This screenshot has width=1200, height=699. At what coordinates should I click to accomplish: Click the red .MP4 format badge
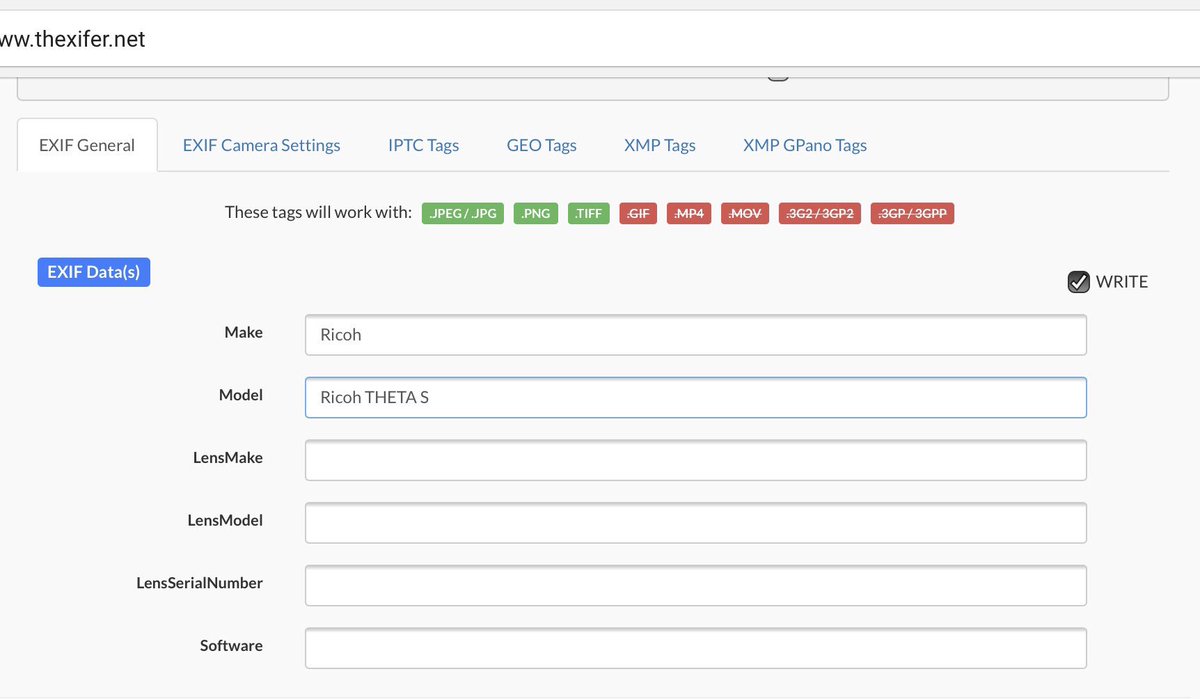[689, 213]
